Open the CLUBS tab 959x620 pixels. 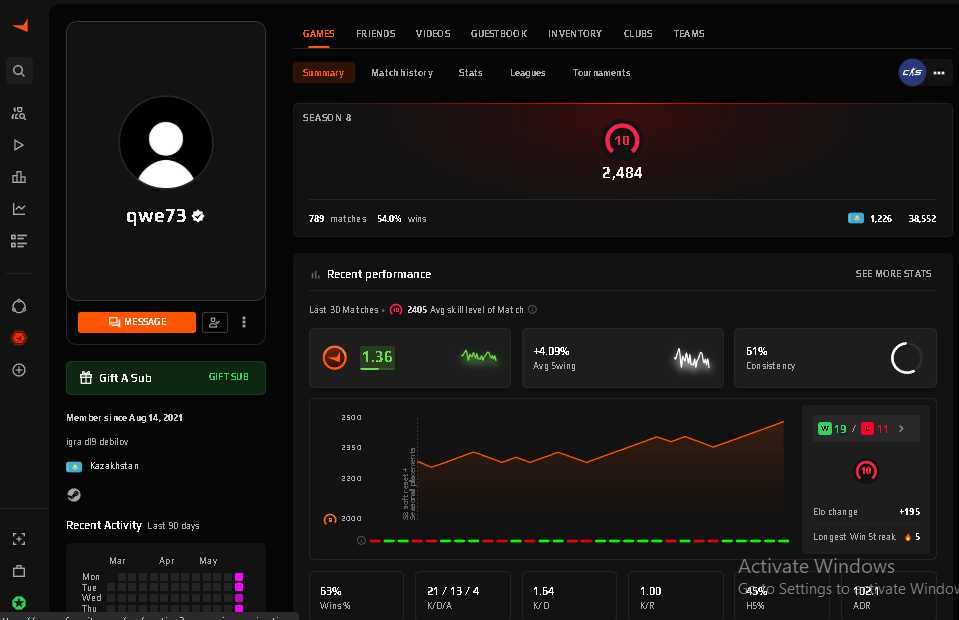[x=638, y=34]
